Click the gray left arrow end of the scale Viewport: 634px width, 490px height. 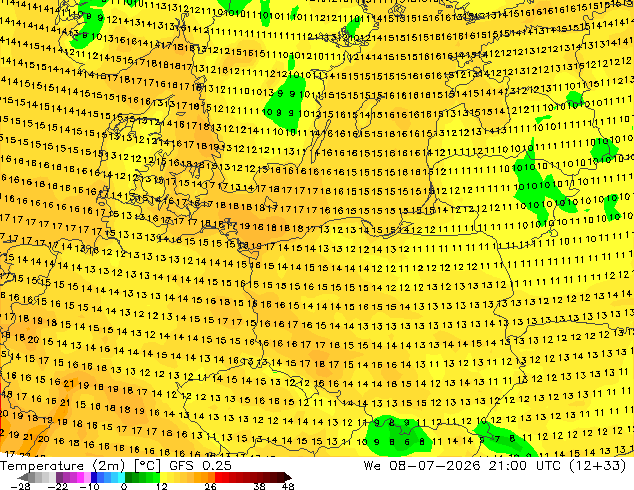click(x=22, y=477)
